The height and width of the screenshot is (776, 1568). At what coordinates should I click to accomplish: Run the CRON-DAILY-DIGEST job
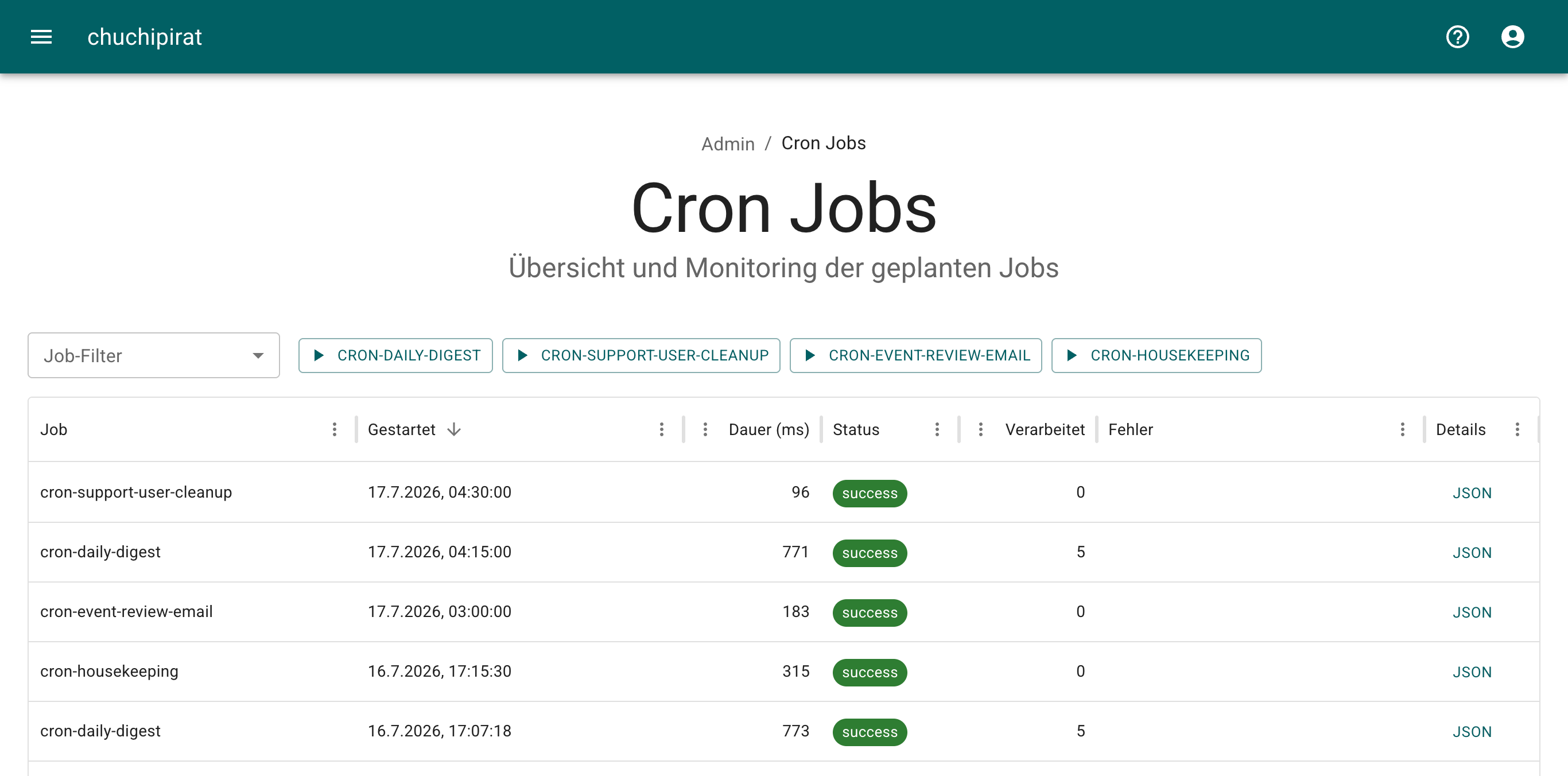click(395, 355)
